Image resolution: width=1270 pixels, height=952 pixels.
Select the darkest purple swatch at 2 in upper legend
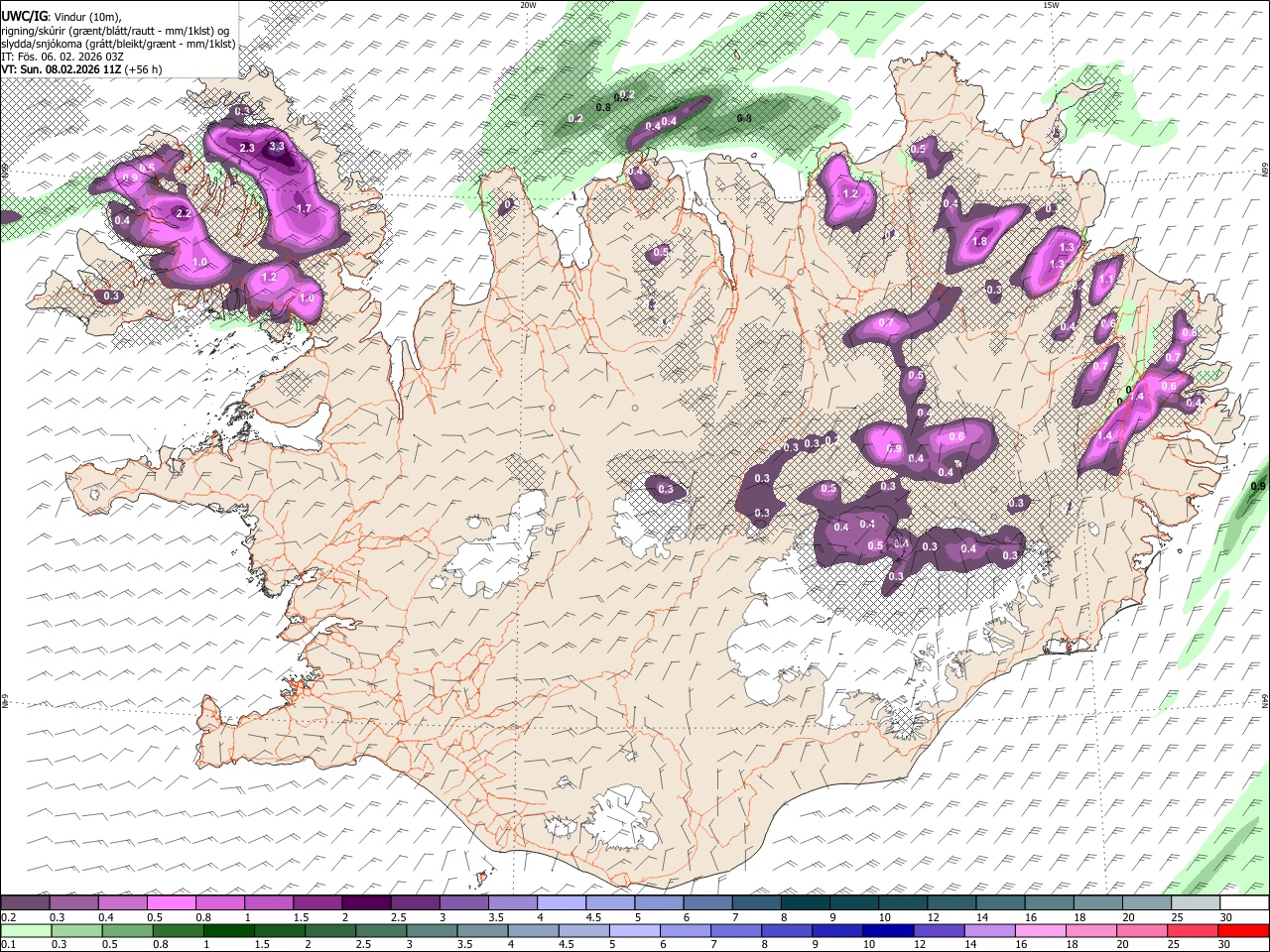(365, 903)
